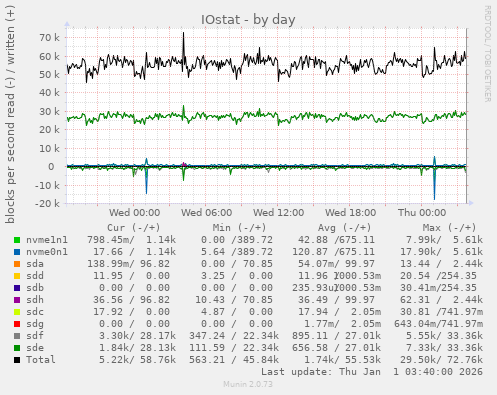Click the 'sdh' legend label

pos(35,300)
